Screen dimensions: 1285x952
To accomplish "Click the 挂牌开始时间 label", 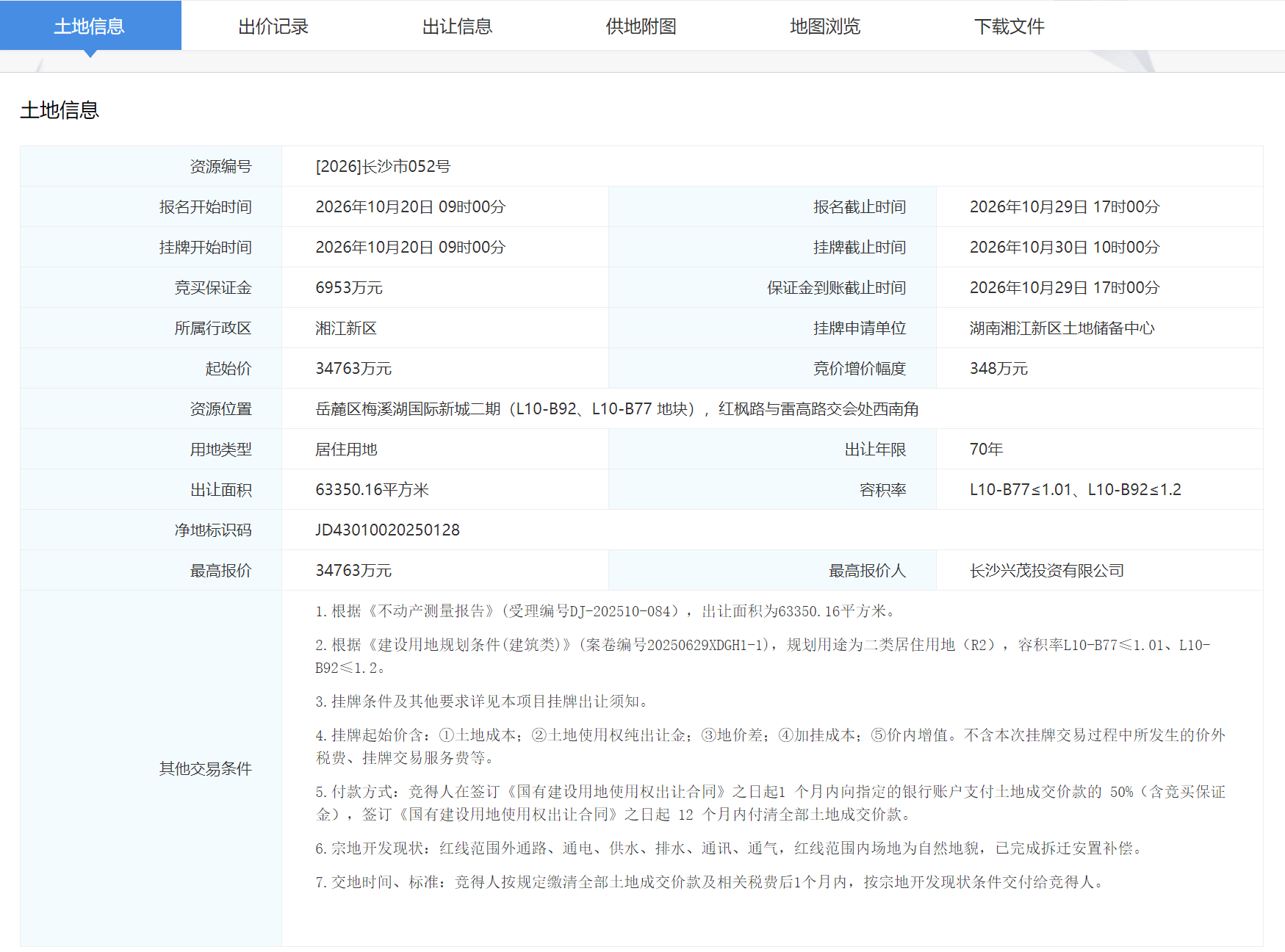I will coord(205,248).
